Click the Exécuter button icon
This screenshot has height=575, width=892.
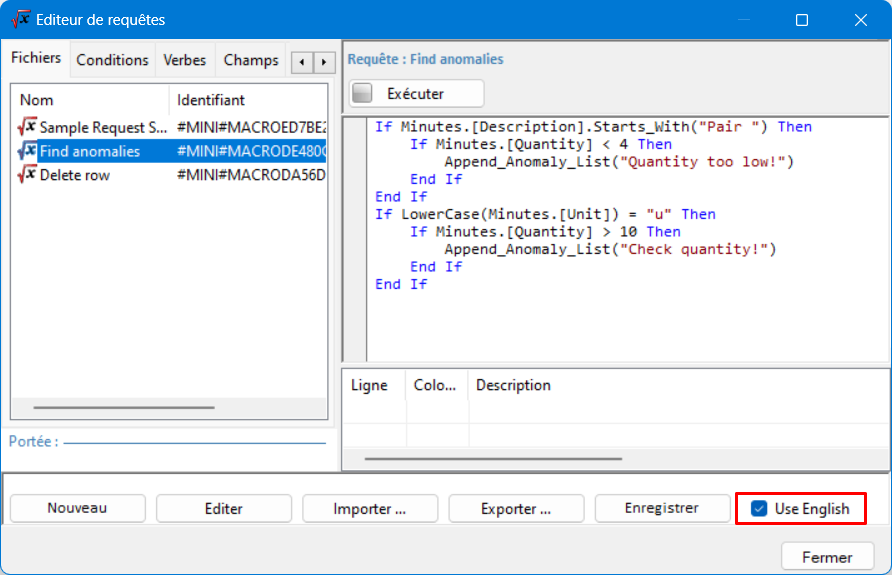363,93
